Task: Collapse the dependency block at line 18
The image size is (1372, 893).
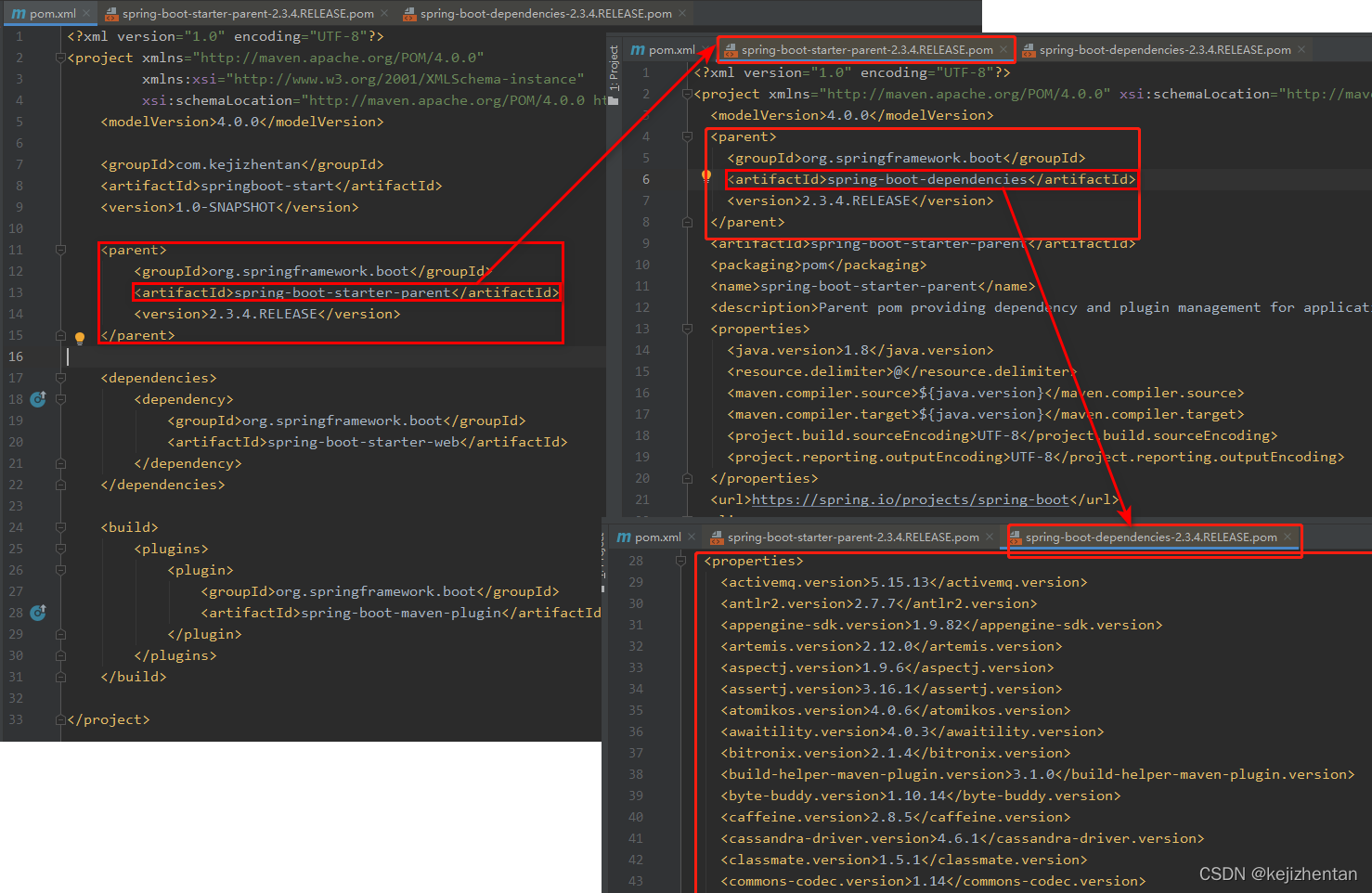Action: click(60, 399)
